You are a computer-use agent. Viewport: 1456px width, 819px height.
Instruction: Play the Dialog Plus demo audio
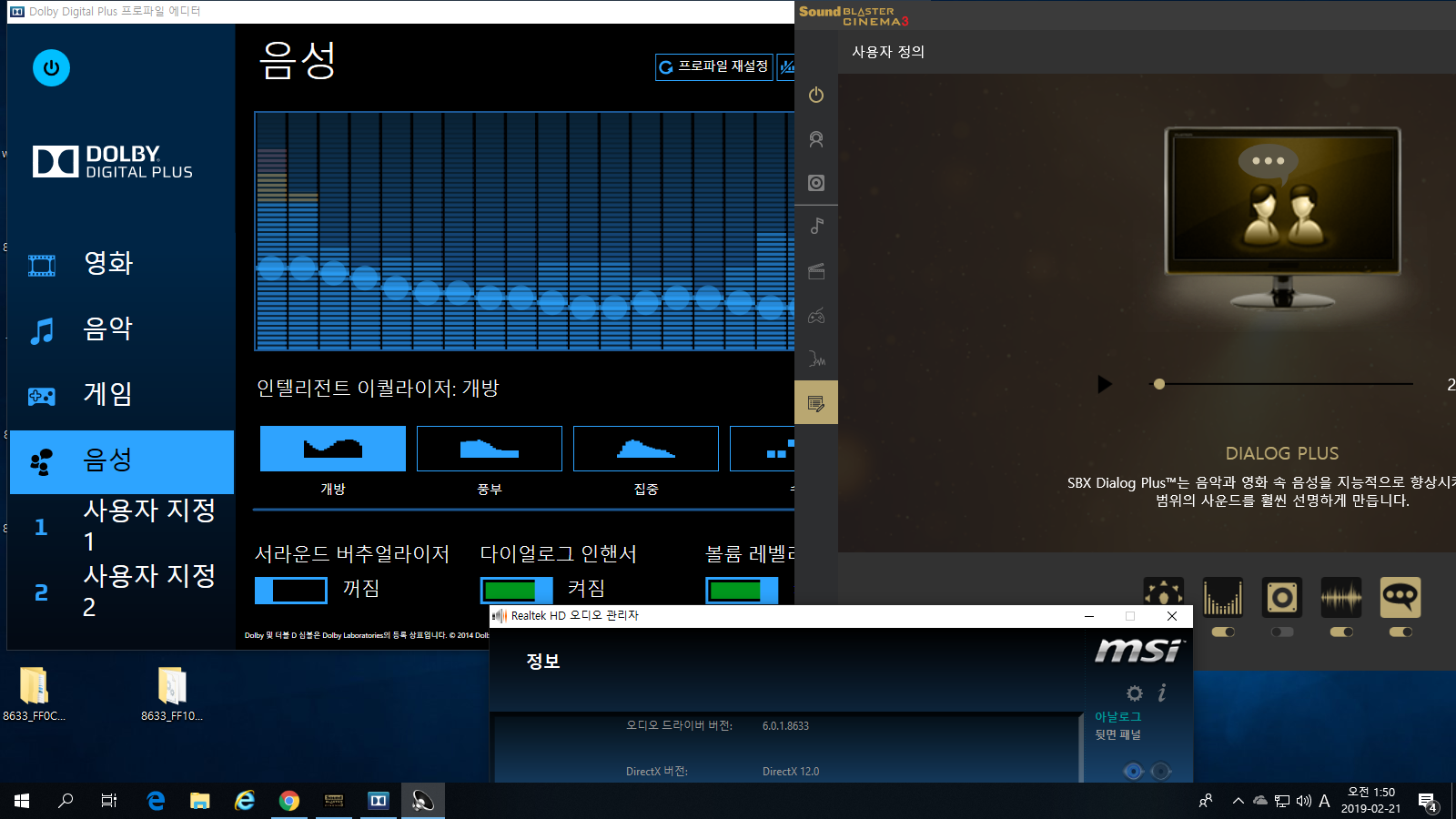coord(1105,384)
